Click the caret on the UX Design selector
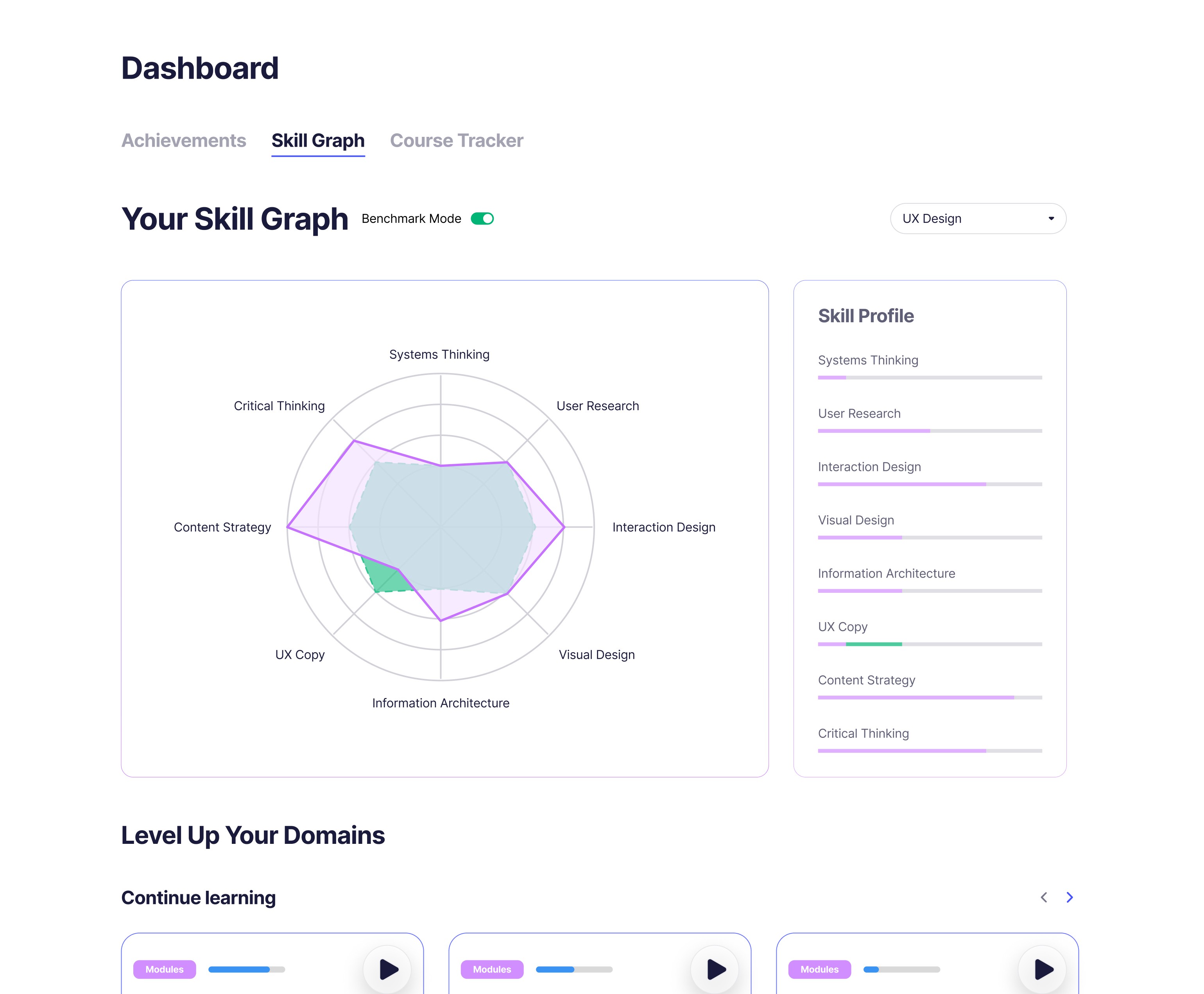Image resolution: width=1204 pixels, height=994 pixels. coord(1051,218)
